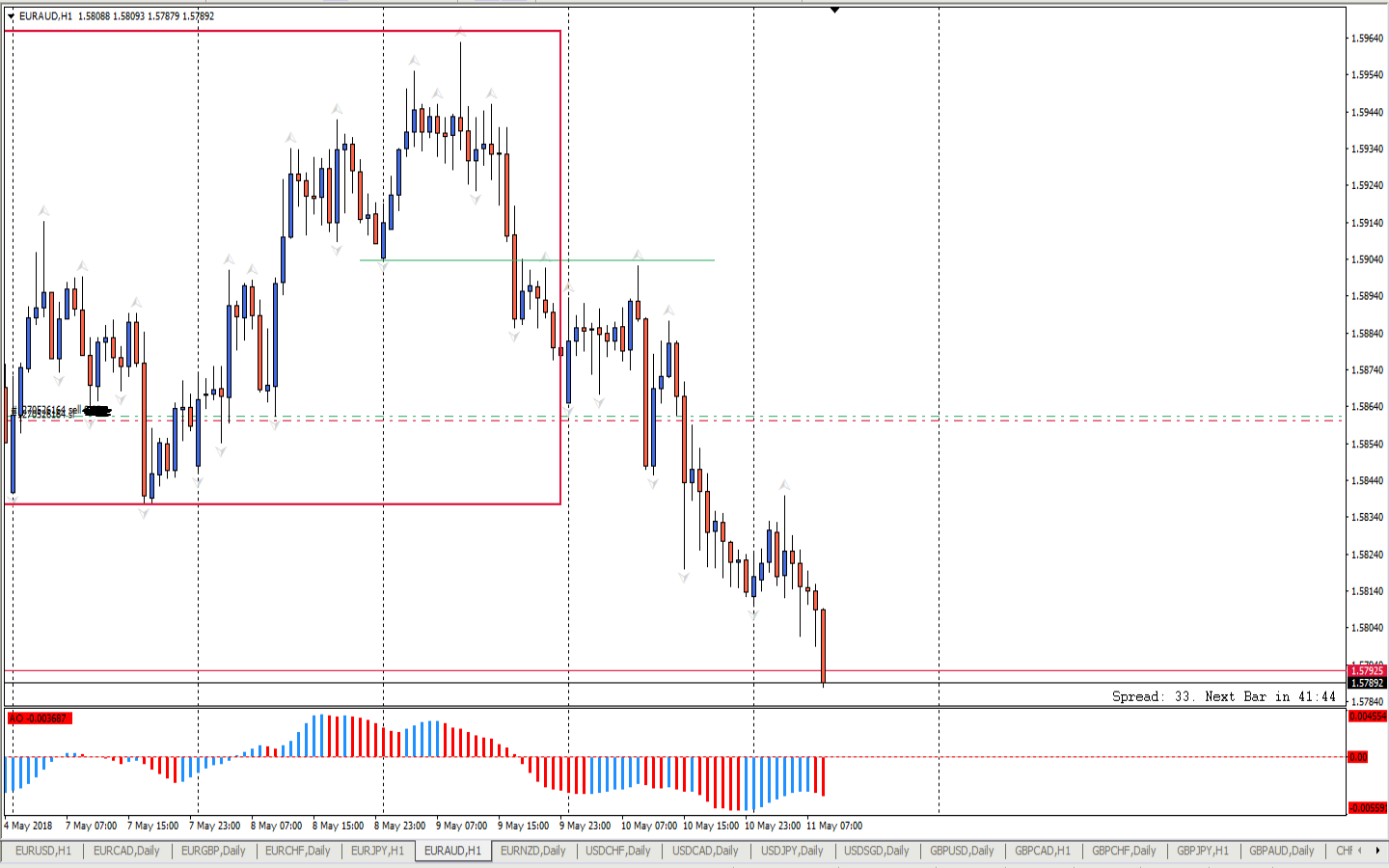
Task: Switch to the GBPJPY,H1 tab
Action: coord(1203,851)
